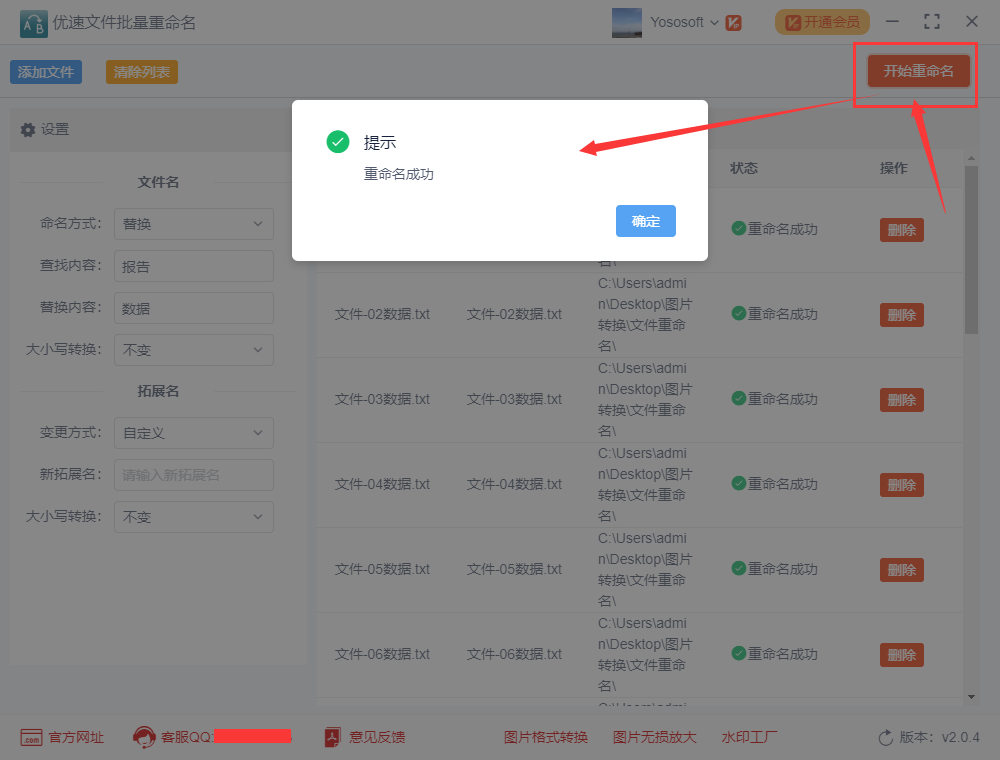The width and height of the screenshot is (1000, 760).
Task: Click the success status icon for 文件-04数据.txt
Action: point(739,483)
